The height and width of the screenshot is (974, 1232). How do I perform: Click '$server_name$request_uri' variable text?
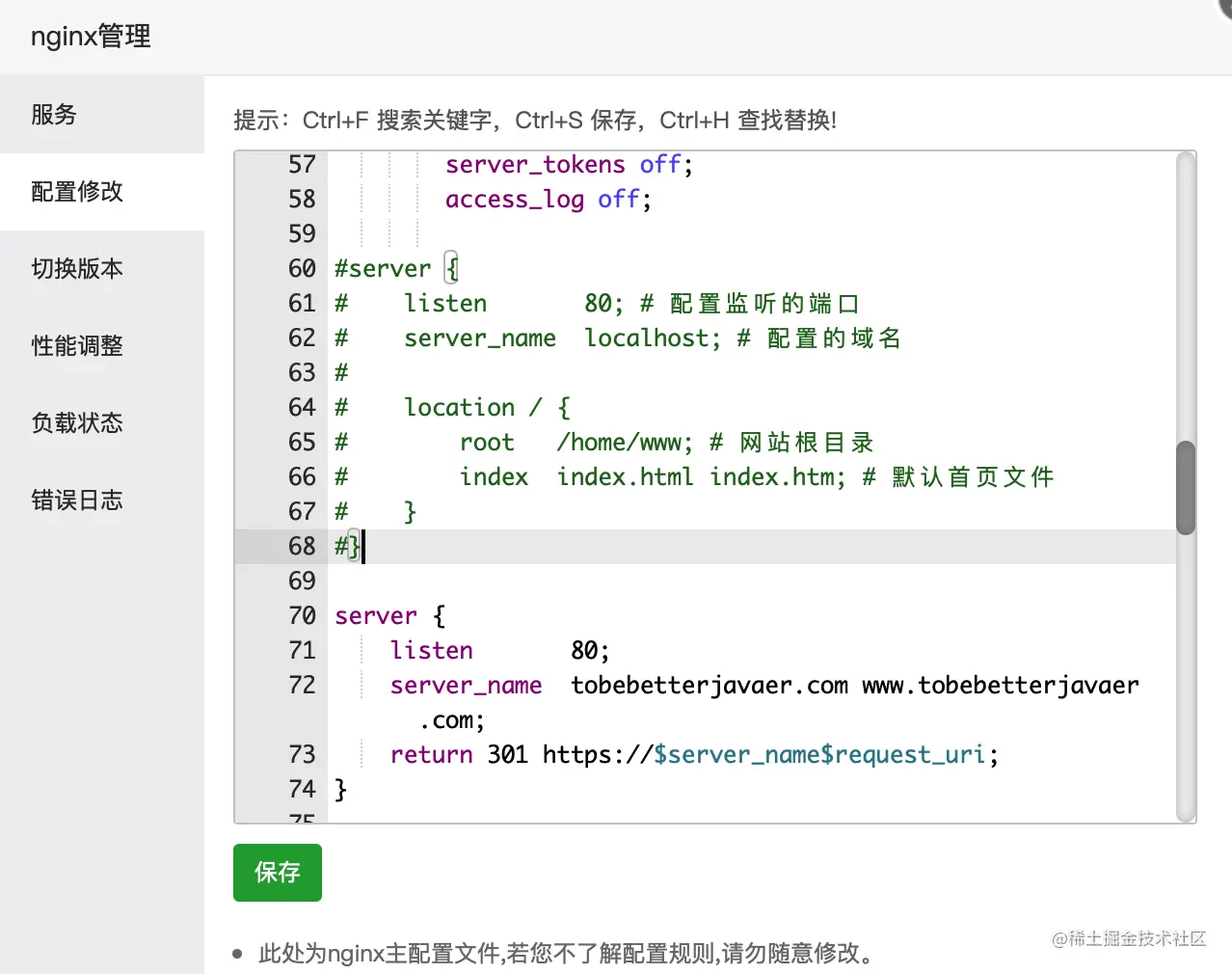pyautogui.click(x=819, y=755)
